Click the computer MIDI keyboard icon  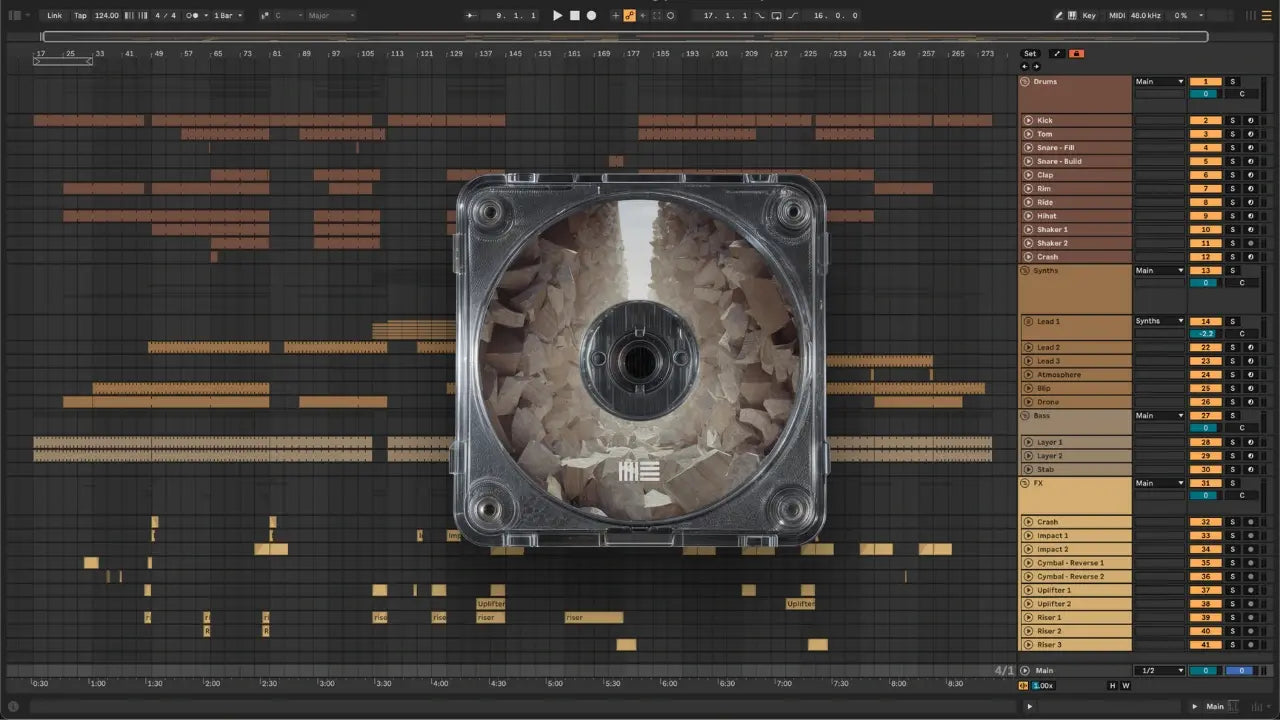click(1073, 16)
